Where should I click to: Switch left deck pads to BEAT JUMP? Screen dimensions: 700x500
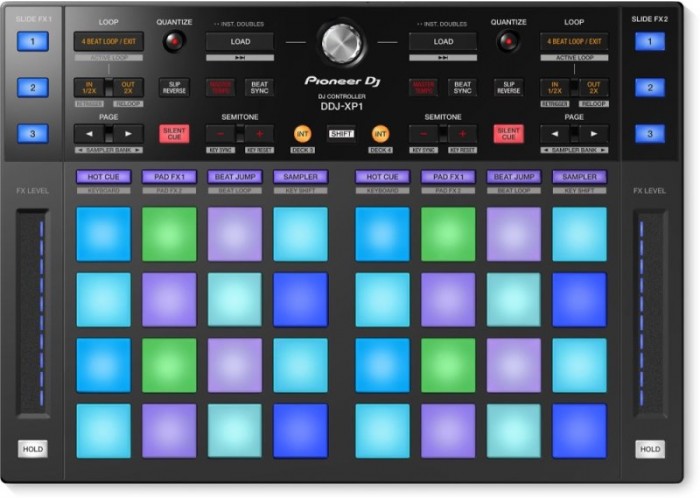point(235,177)
